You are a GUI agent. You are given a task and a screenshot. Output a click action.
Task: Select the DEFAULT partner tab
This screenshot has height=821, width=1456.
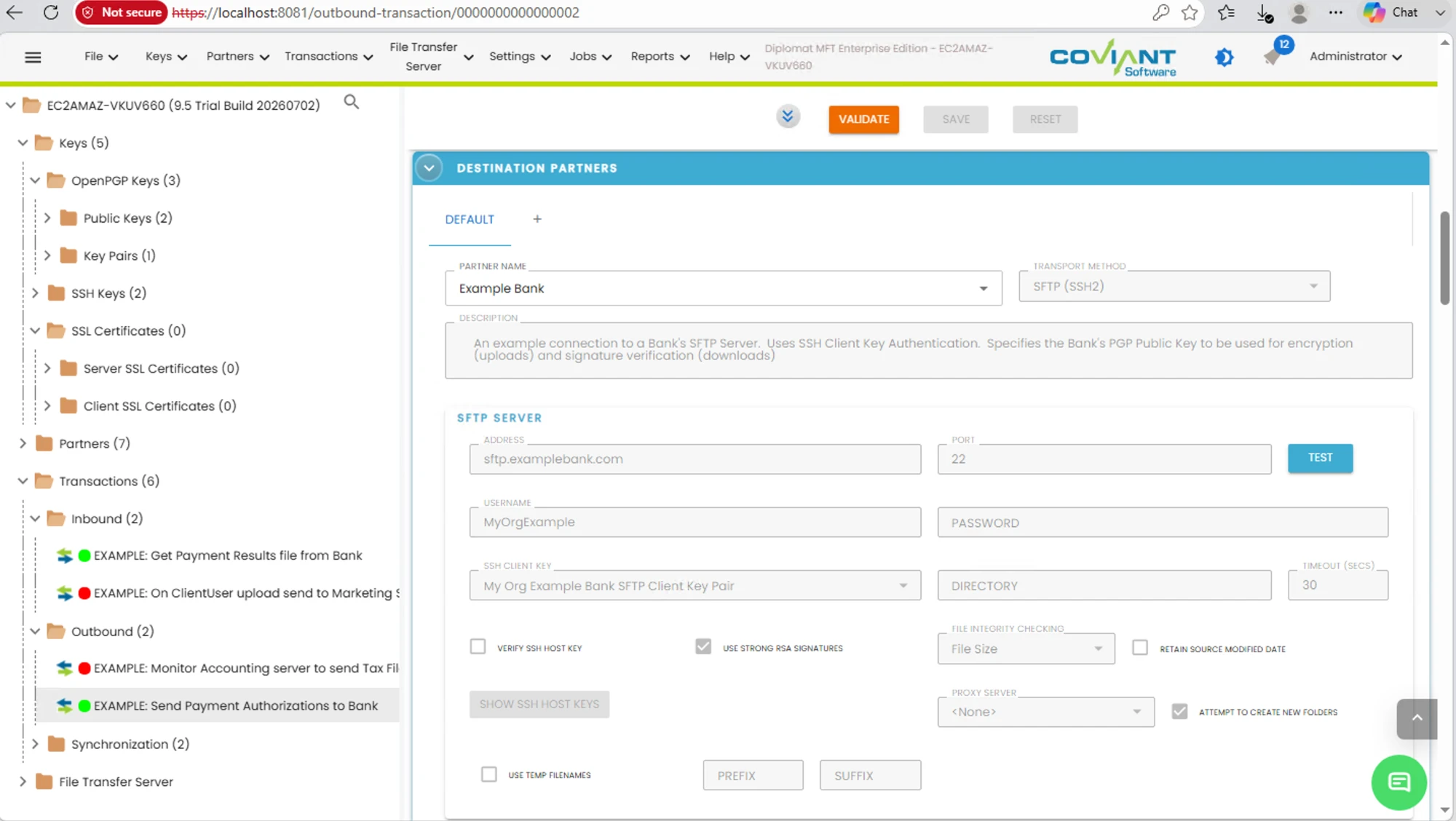(470, 219)
